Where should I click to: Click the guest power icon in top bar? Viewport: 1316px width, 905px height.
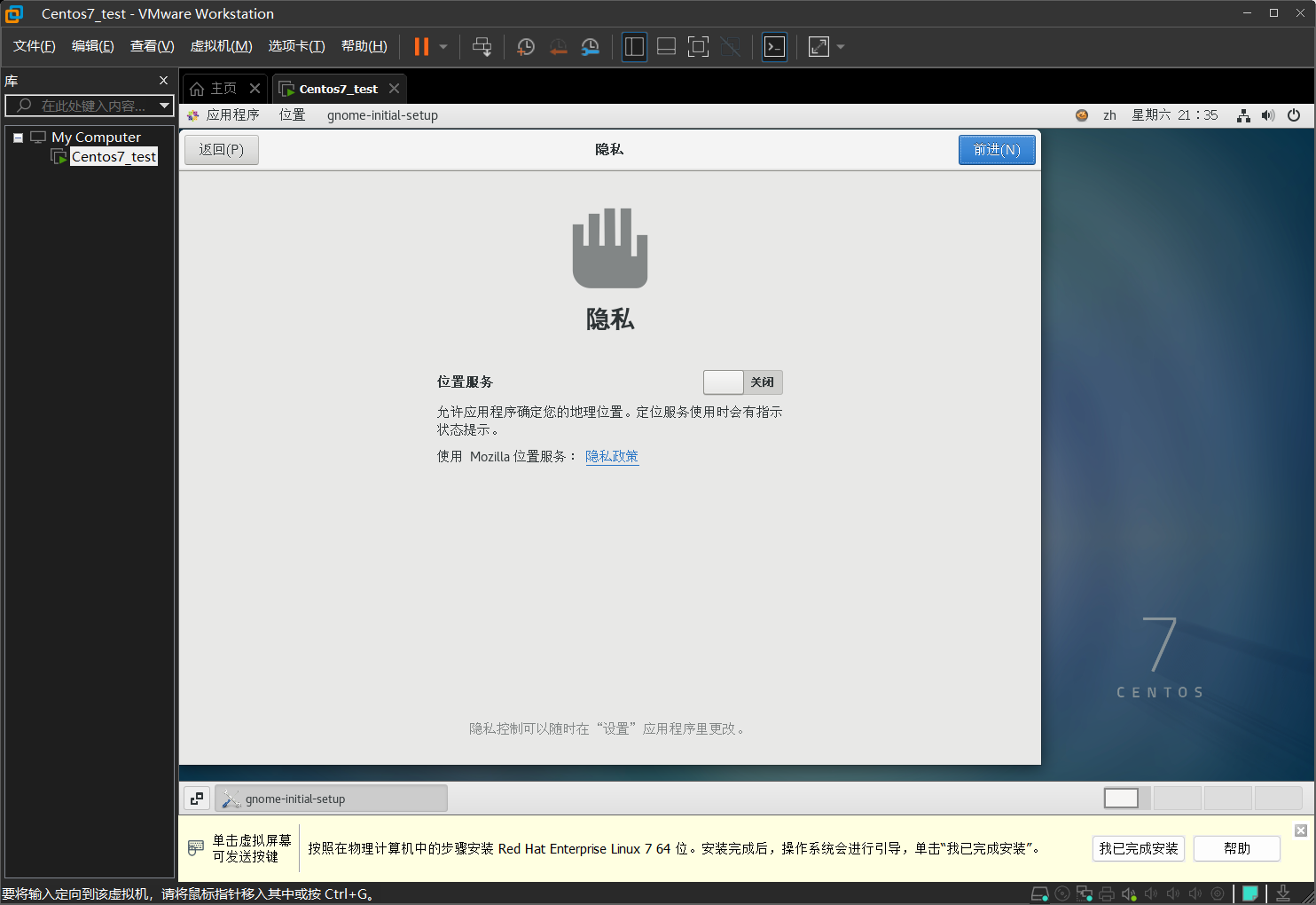tap(1294, 115)
